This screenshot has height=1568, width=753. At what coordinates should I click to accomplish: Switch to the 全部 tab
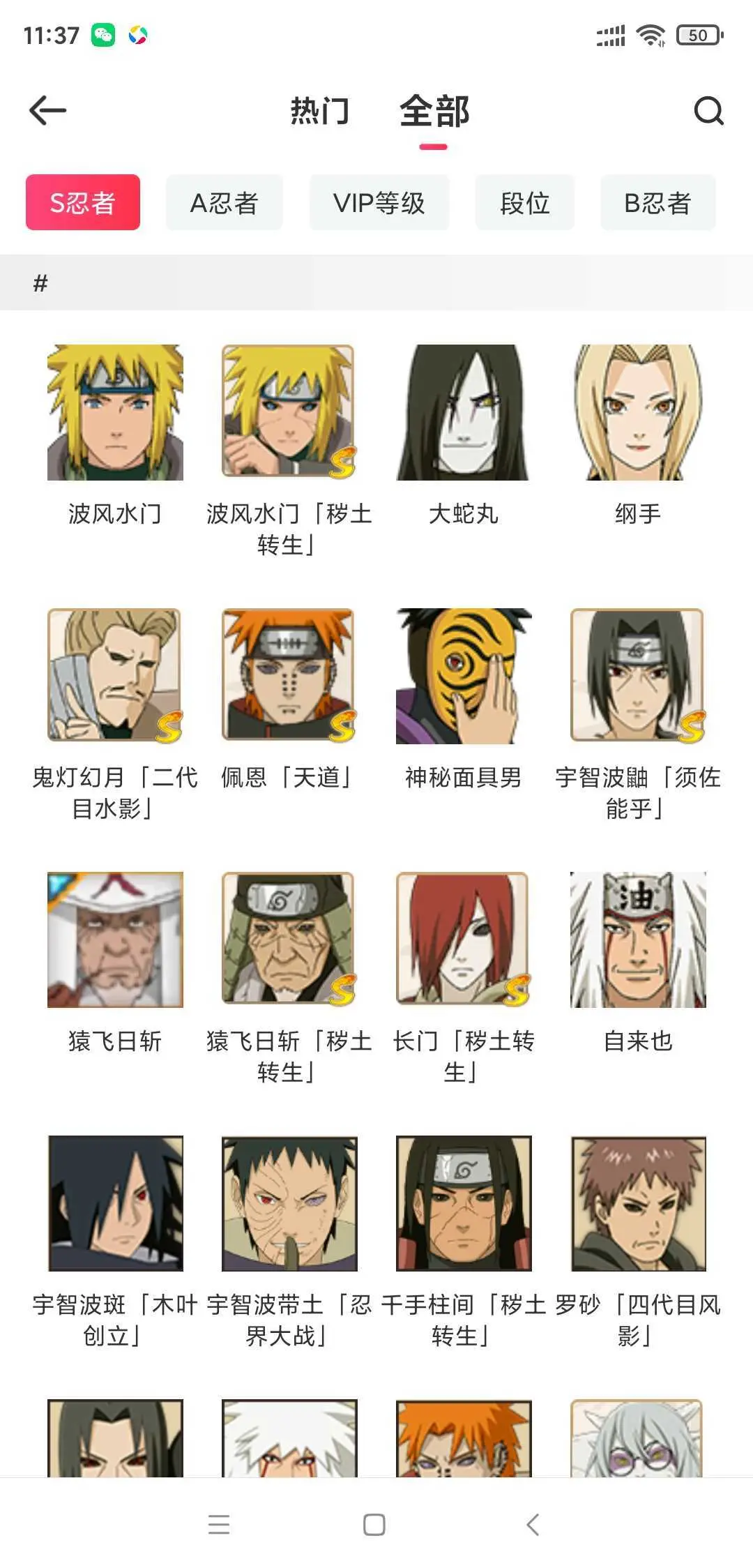click(x=434, y=111)
